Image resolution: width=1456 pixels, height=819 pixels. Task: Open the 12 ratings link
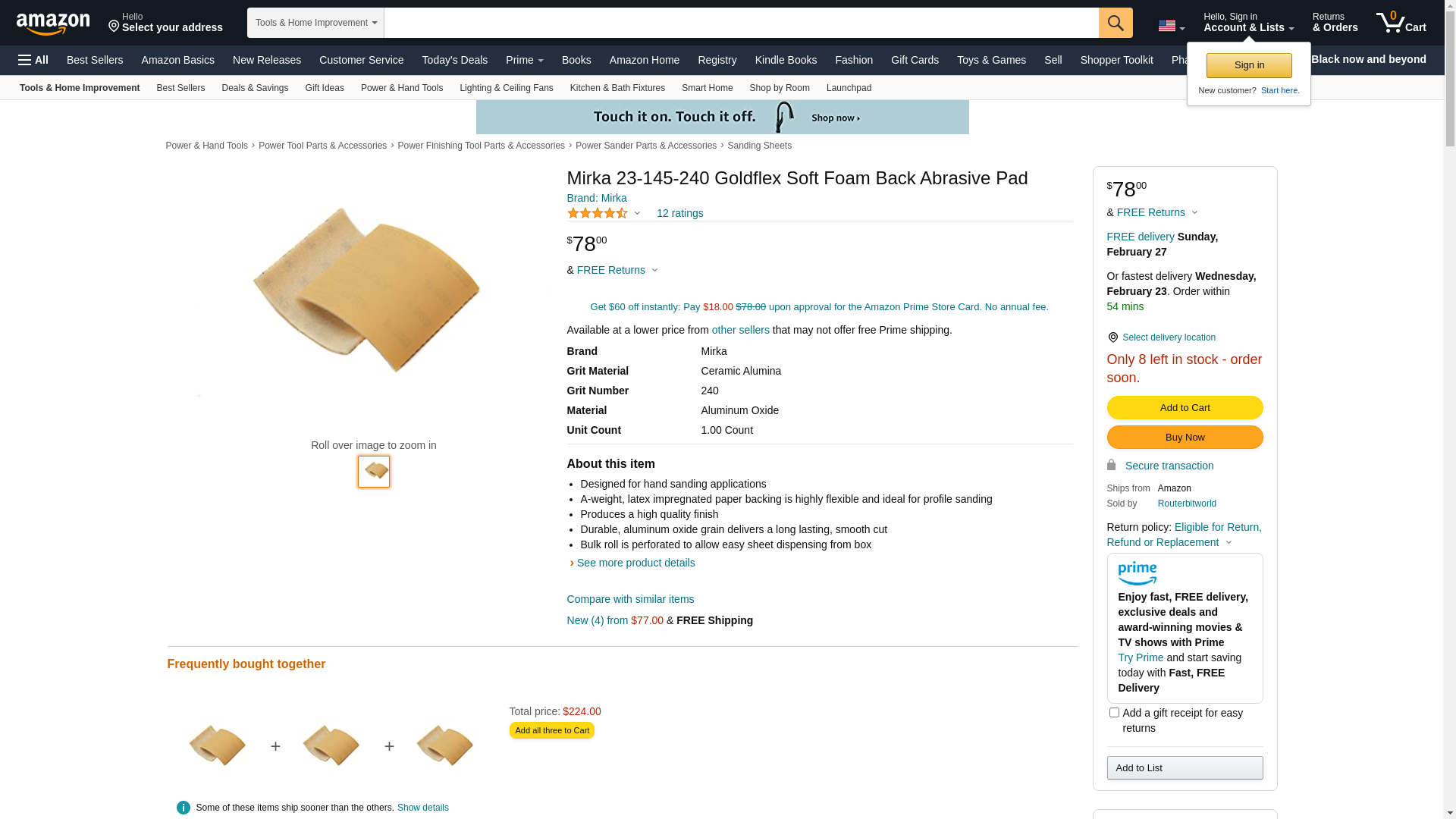coord(679,214)
